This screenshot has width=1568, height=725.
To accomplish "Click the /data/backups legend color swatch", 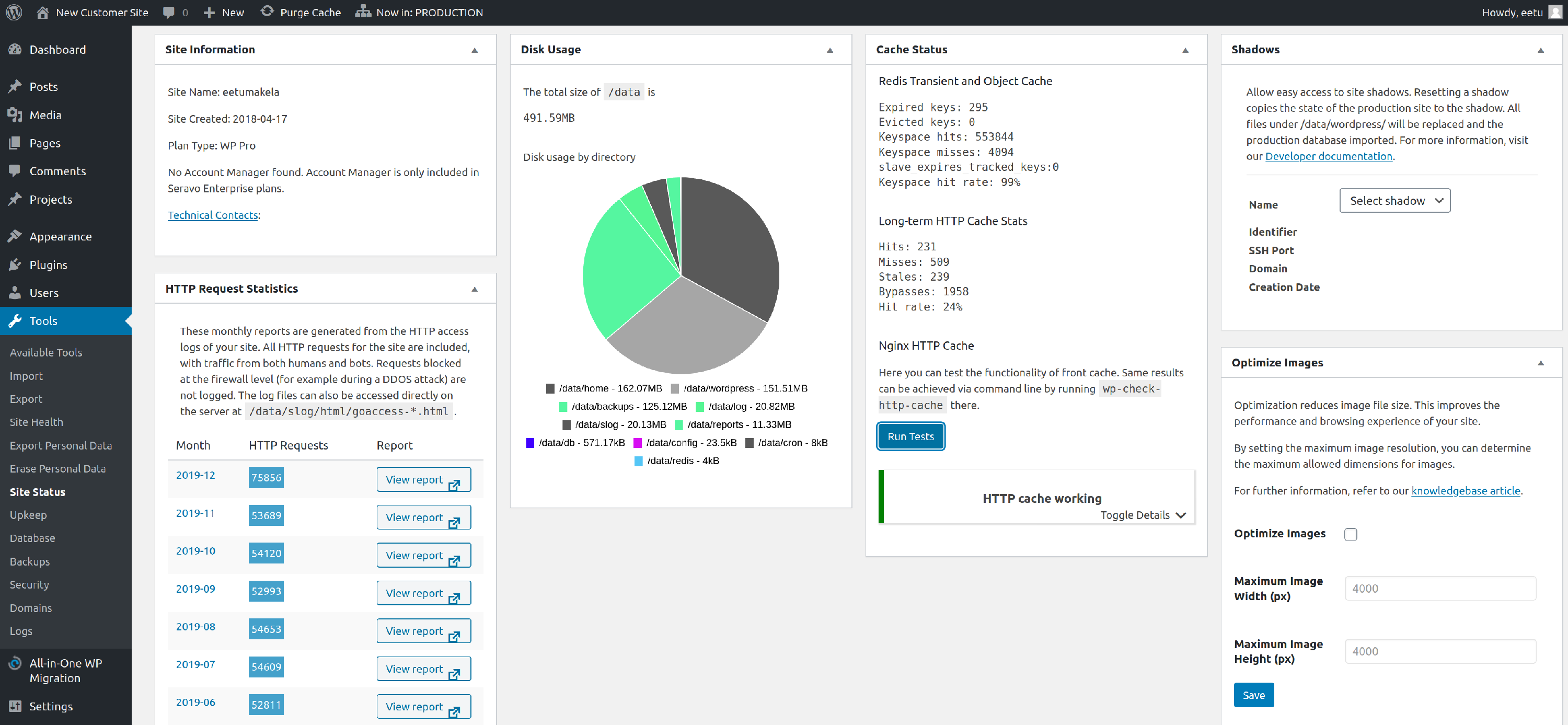I will (x=563, y=407).
